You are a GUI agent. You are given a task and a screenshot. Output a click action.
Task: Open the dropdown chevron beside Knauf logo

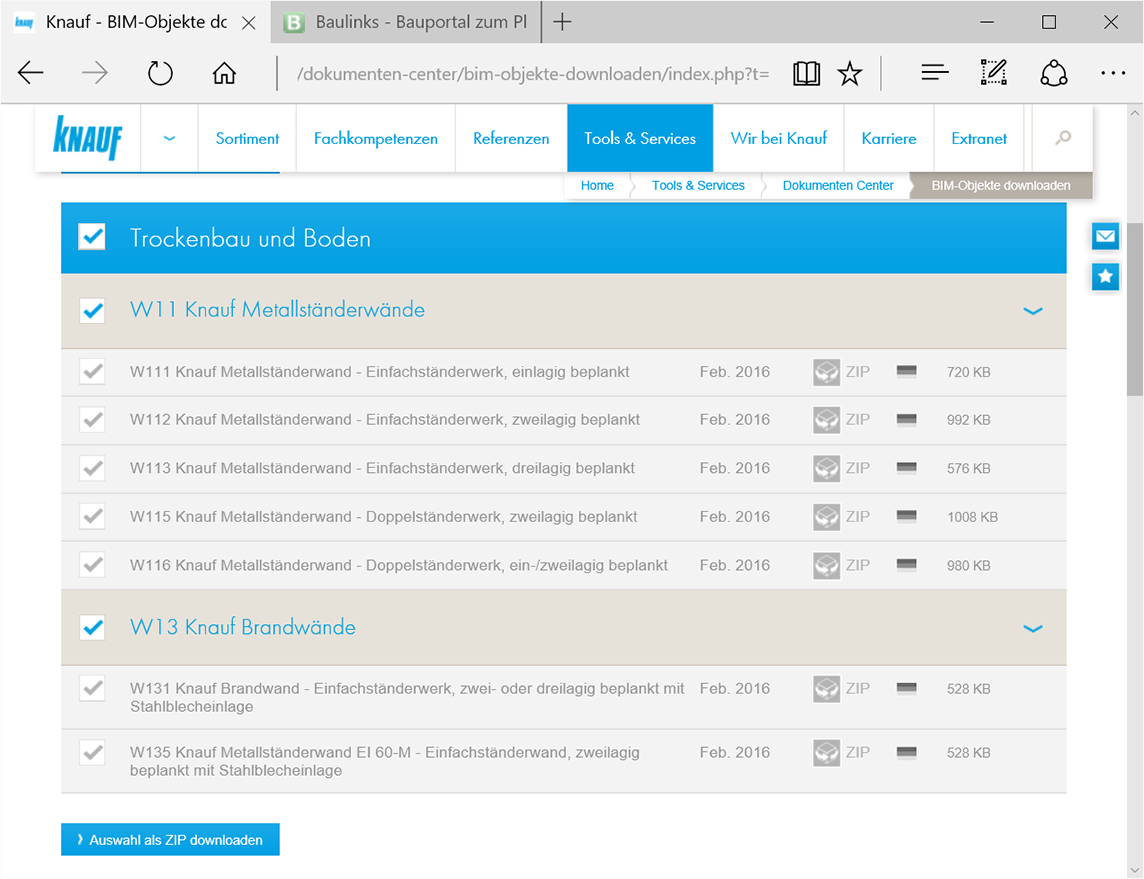[x=169, y=138]
